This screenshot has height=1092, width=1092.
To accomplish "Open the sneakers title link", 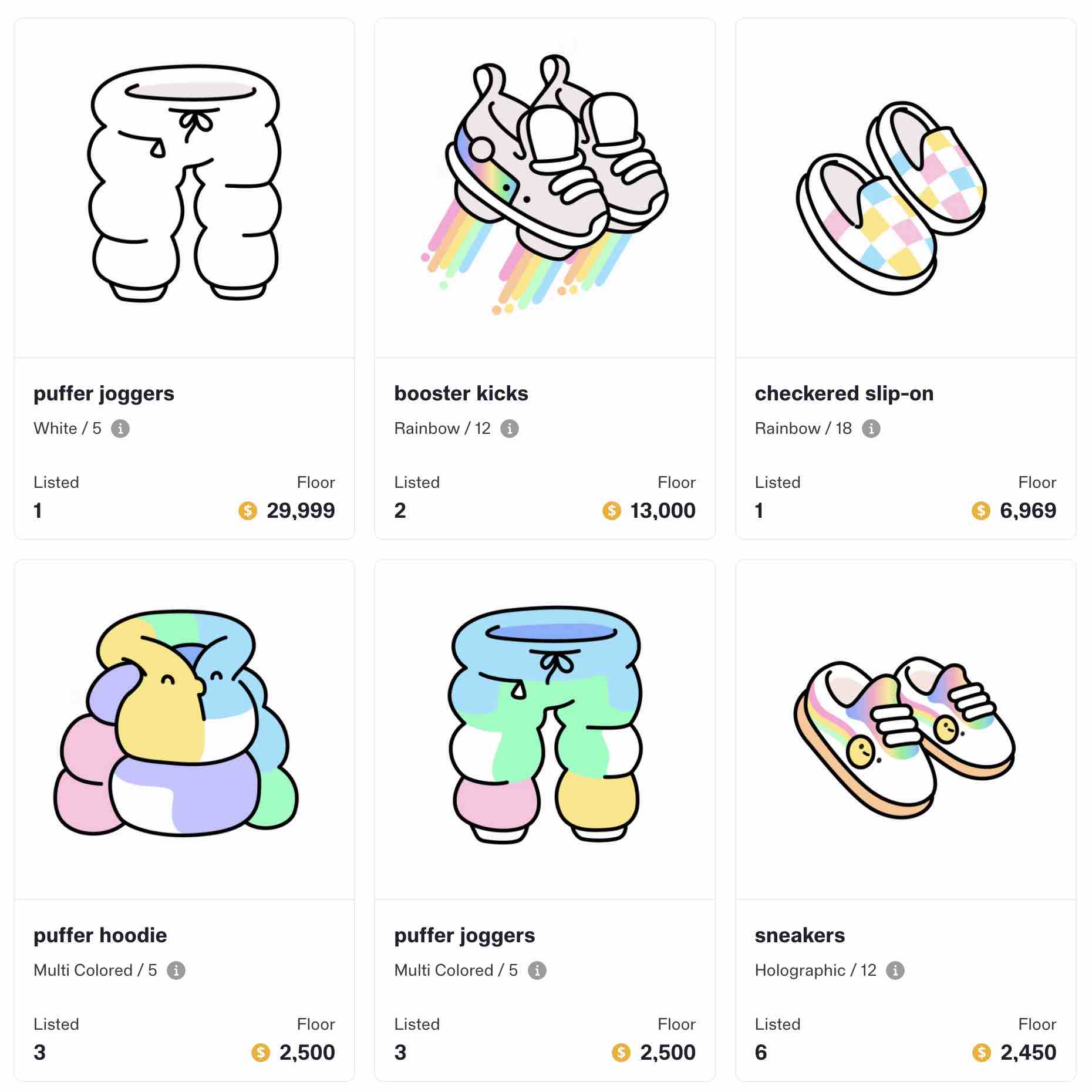I will point(800,935).
